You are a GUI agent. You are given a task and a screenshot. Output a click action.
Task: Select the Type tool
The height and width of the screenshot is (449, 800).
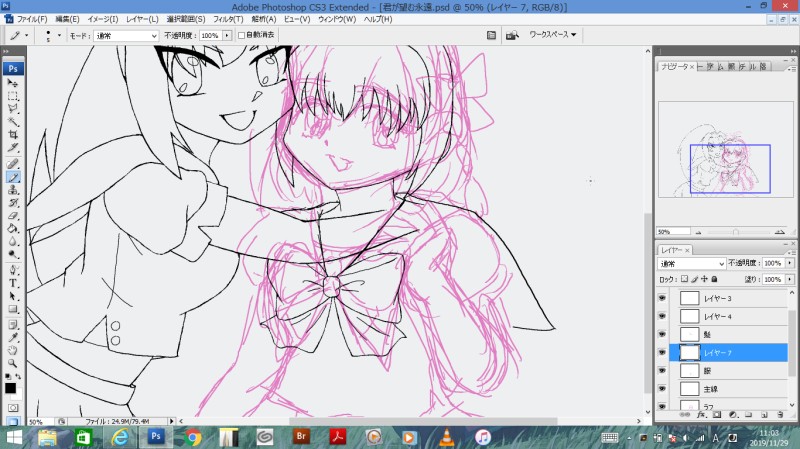click(x=13, y=283)
